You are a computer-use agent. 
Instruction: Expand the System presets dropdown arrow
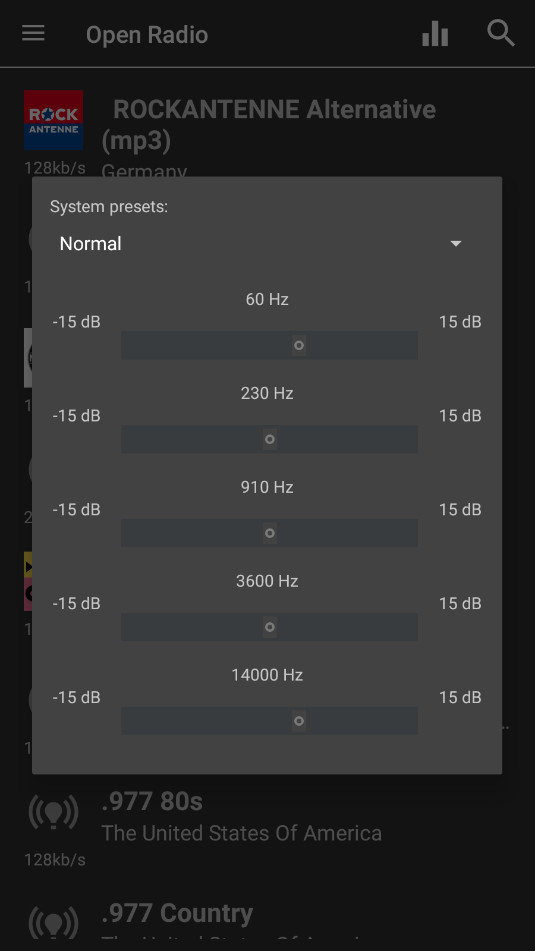point(456,244)
